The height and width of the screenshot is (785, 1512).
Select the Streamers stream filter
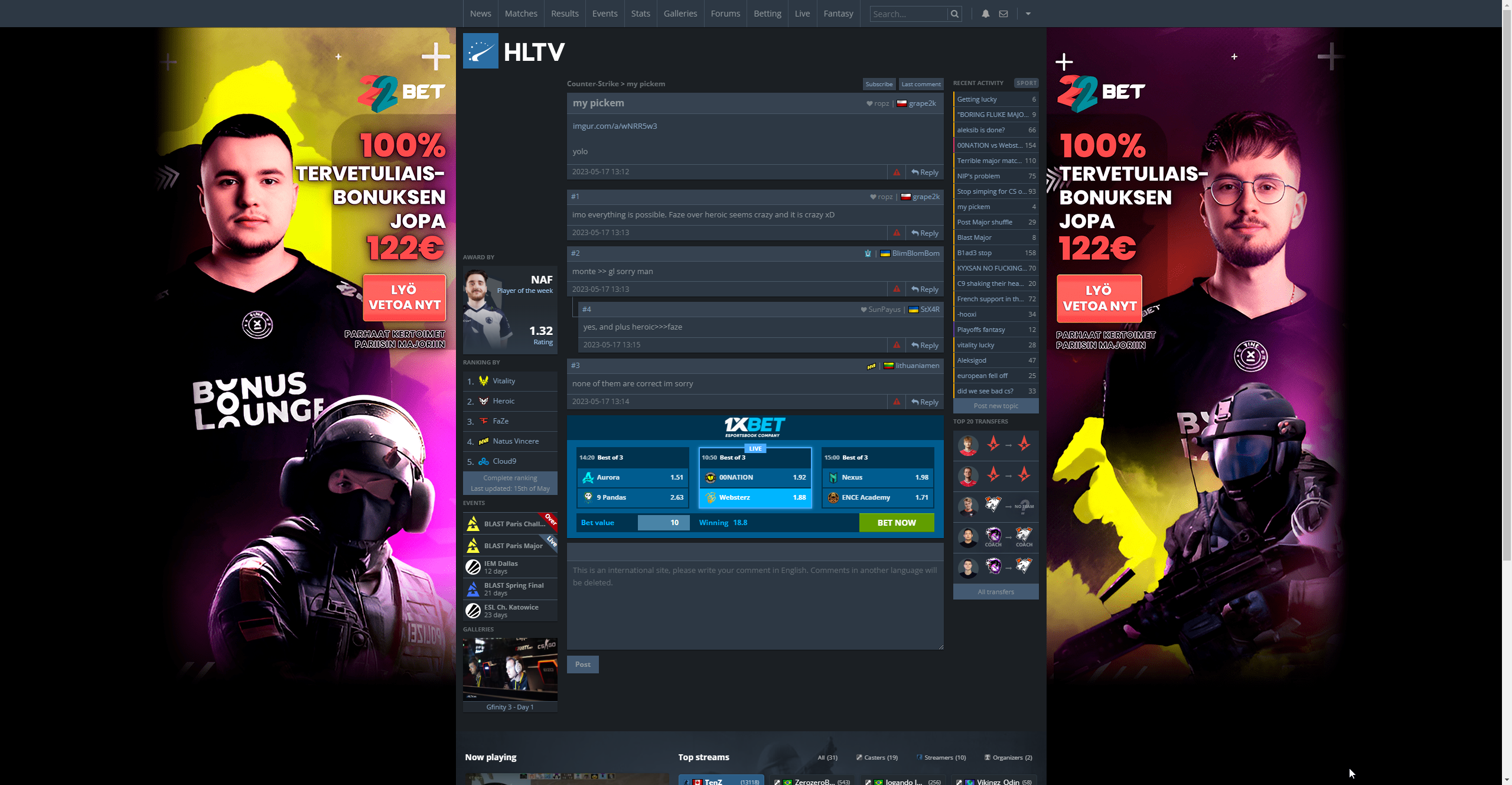[941, 757]
